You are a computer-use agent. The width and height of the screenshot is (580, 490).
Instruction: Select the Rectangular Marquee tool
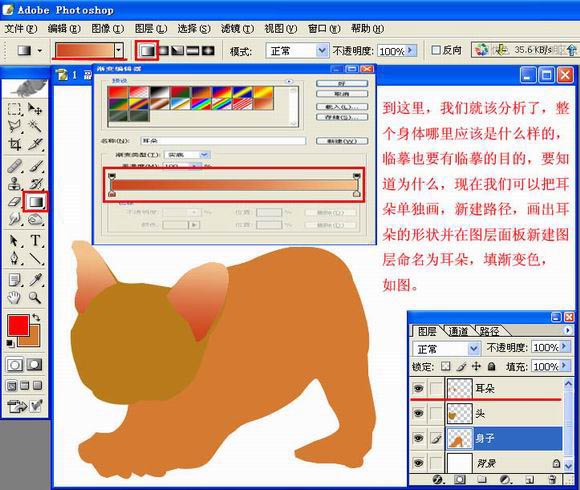[x=14, y=109]
